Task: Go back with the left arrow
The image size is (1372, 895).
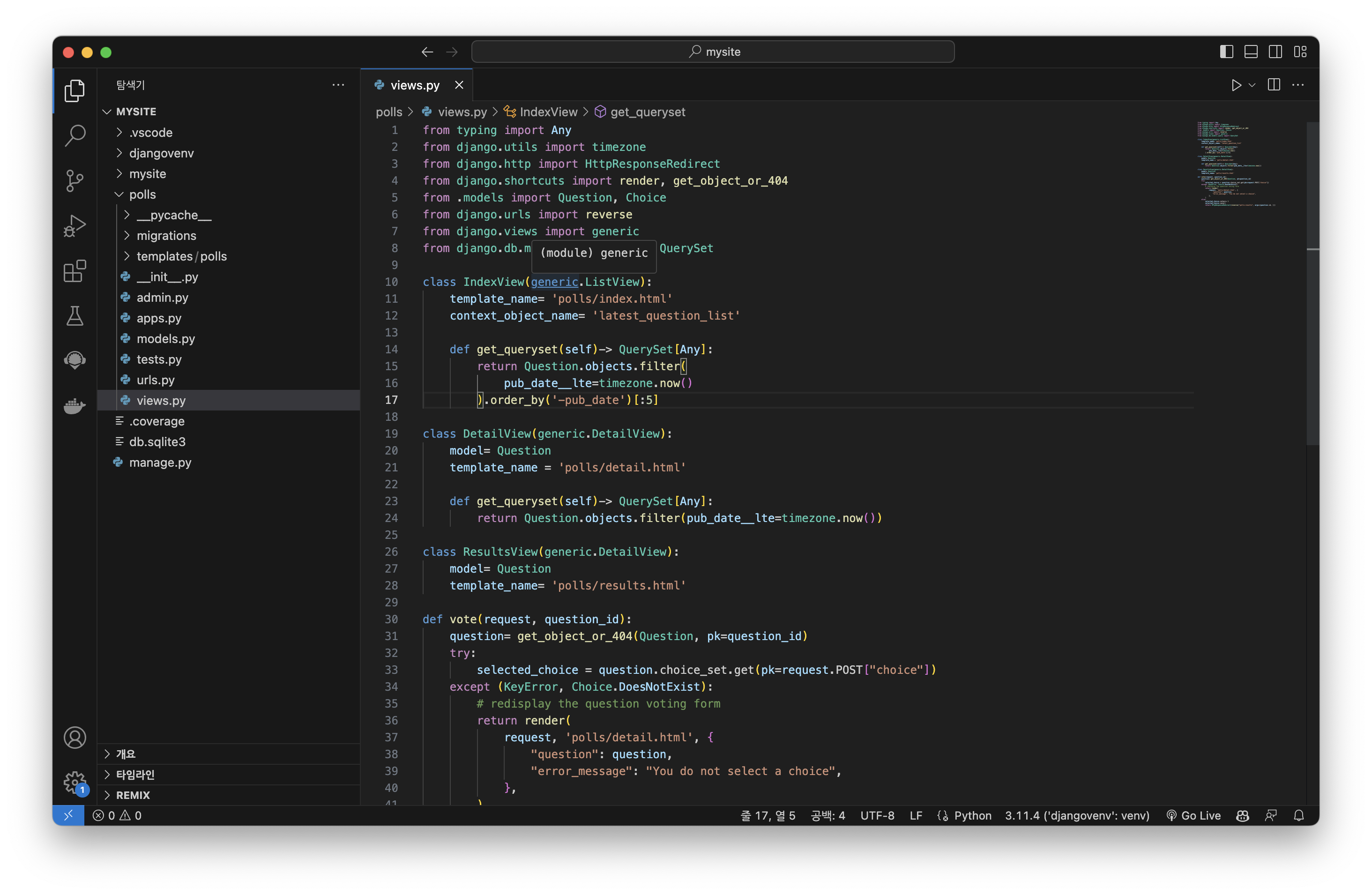Action: pos(427,52)
